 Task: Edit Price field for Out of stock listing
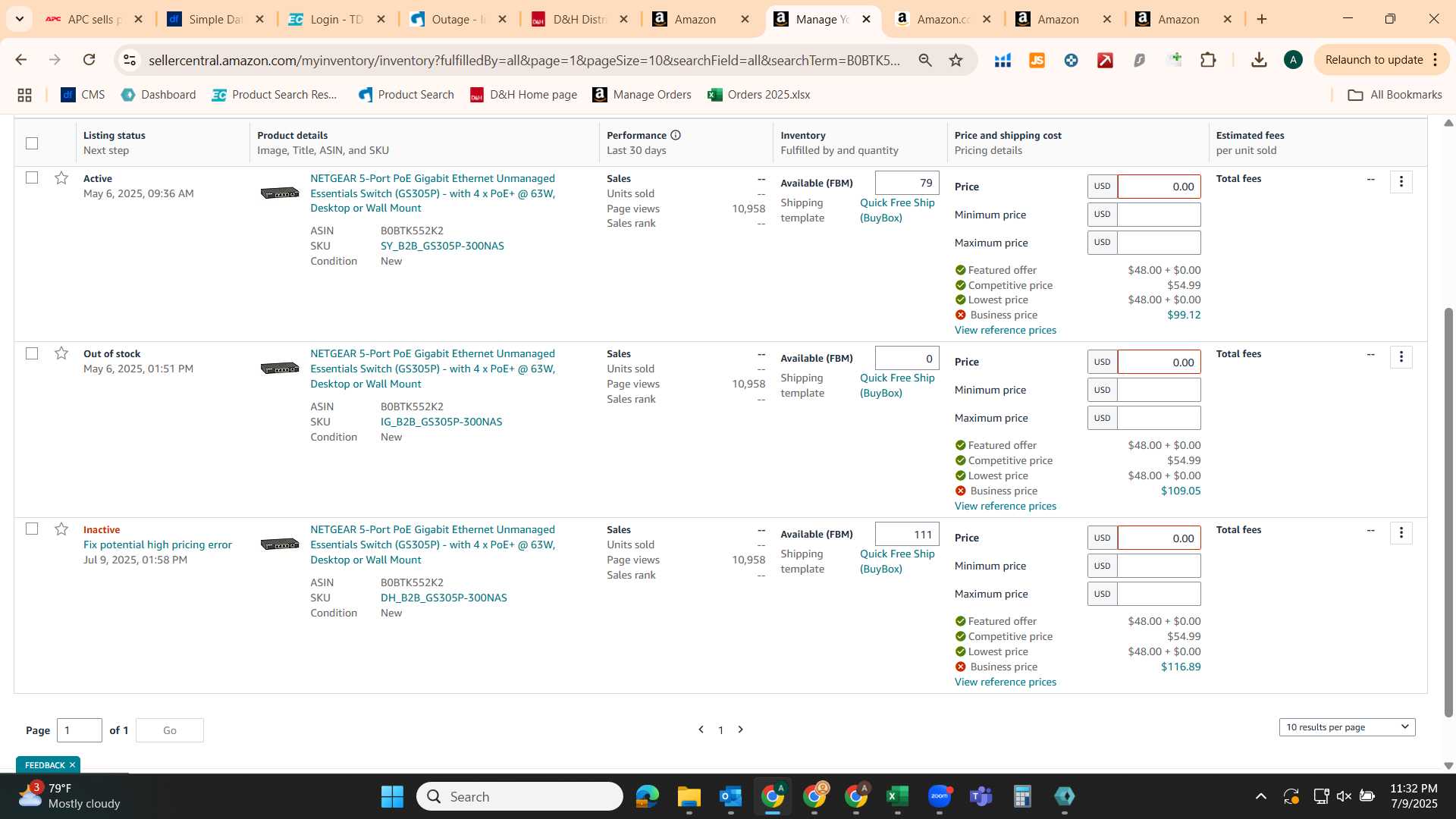pos(1159,362)
